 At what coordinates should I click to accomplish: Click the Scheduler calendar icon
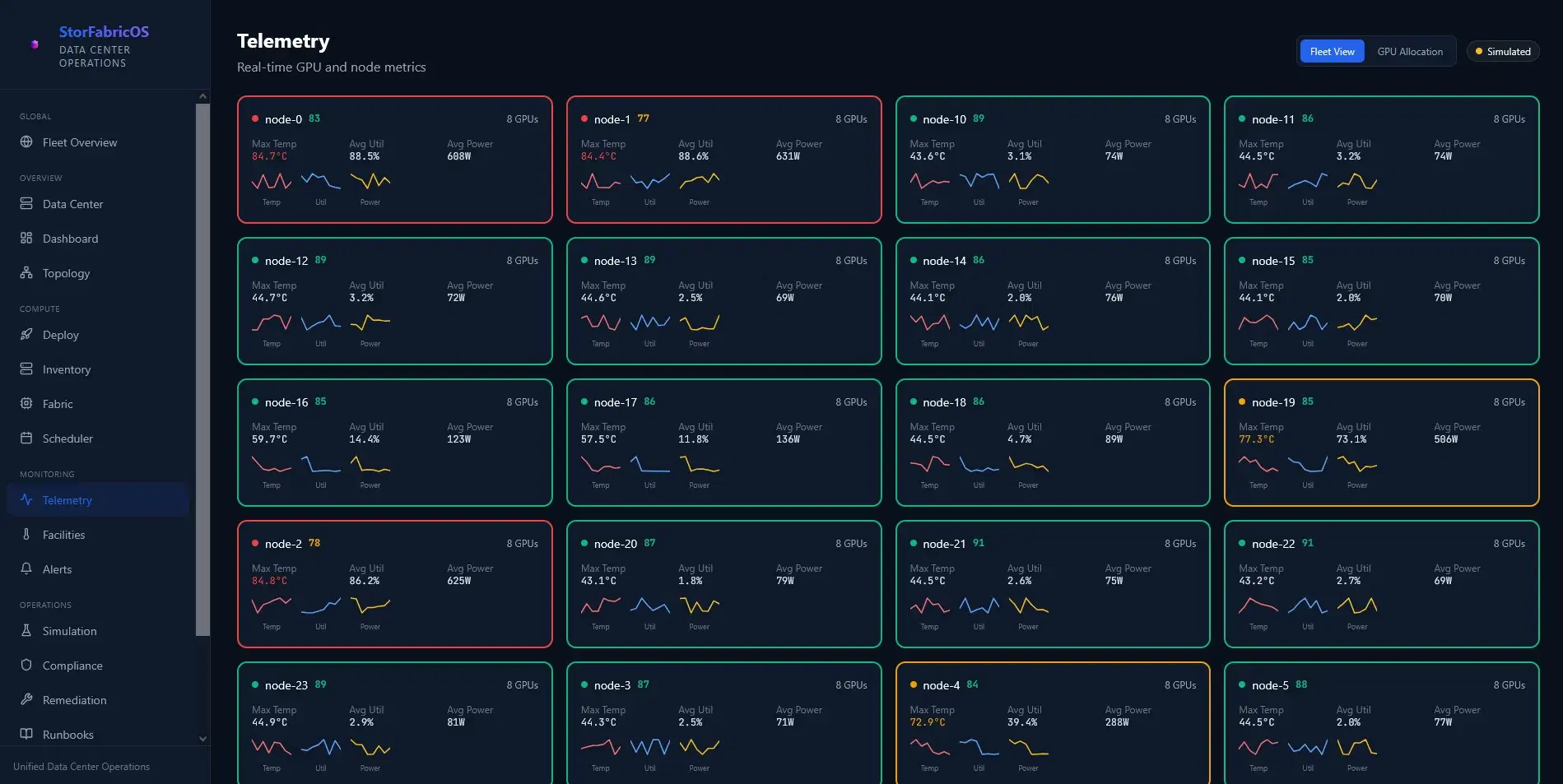(26, 438)
